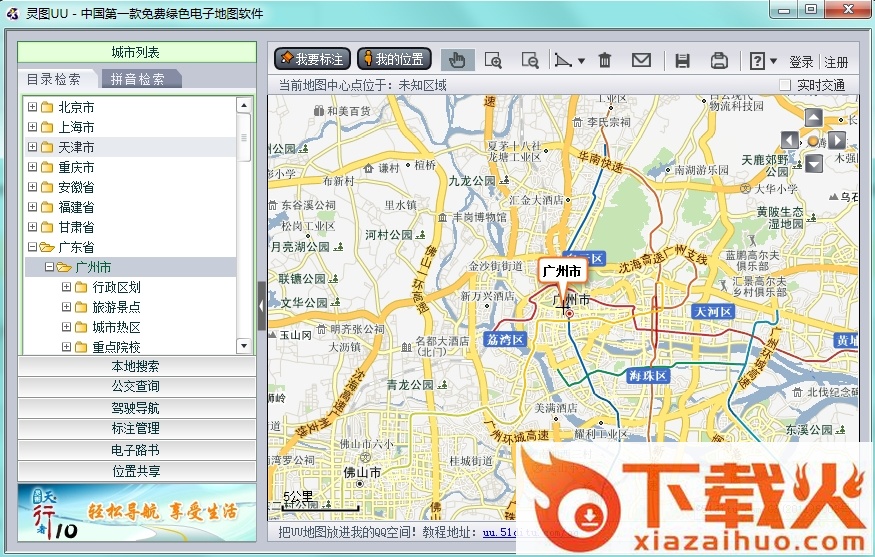Click the 登录 link

(x=801, y=62)
